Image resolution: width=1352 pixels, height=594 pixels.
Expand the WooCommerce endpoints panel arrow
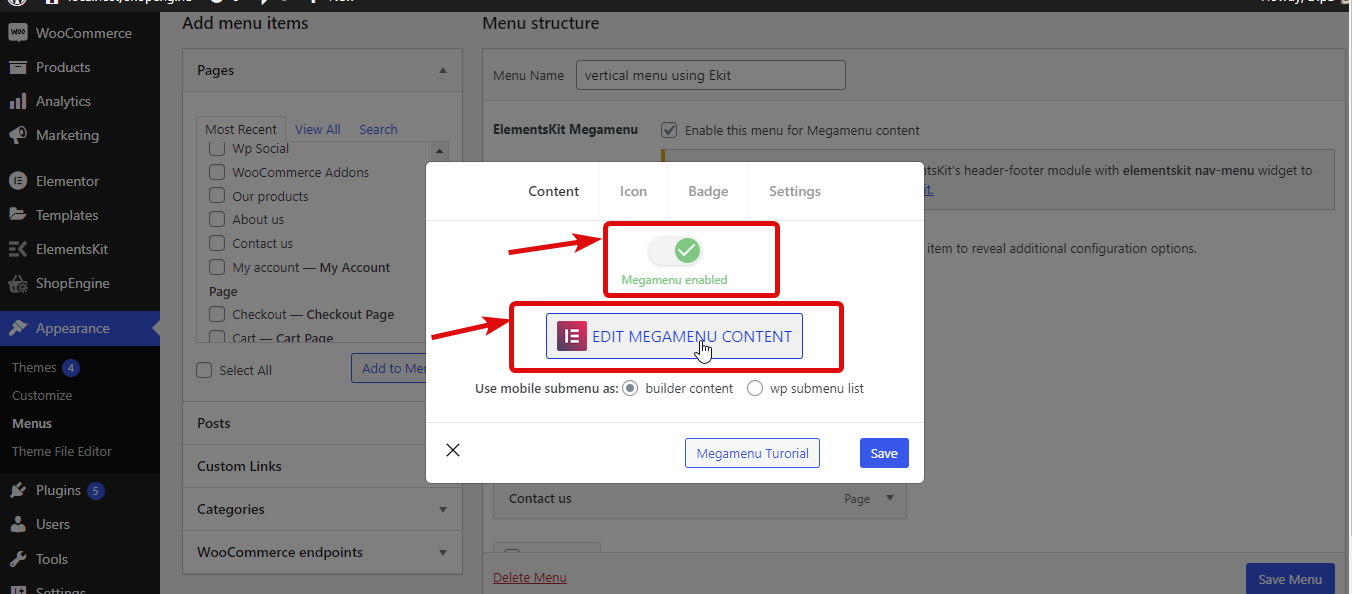442,552
